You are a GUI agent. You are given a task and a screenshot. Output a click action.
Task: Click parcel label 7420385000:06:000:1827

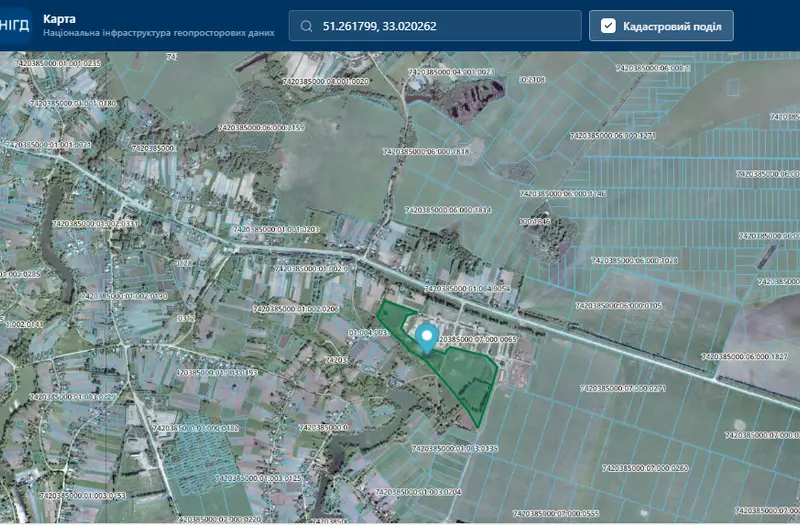tap(744, 357)
